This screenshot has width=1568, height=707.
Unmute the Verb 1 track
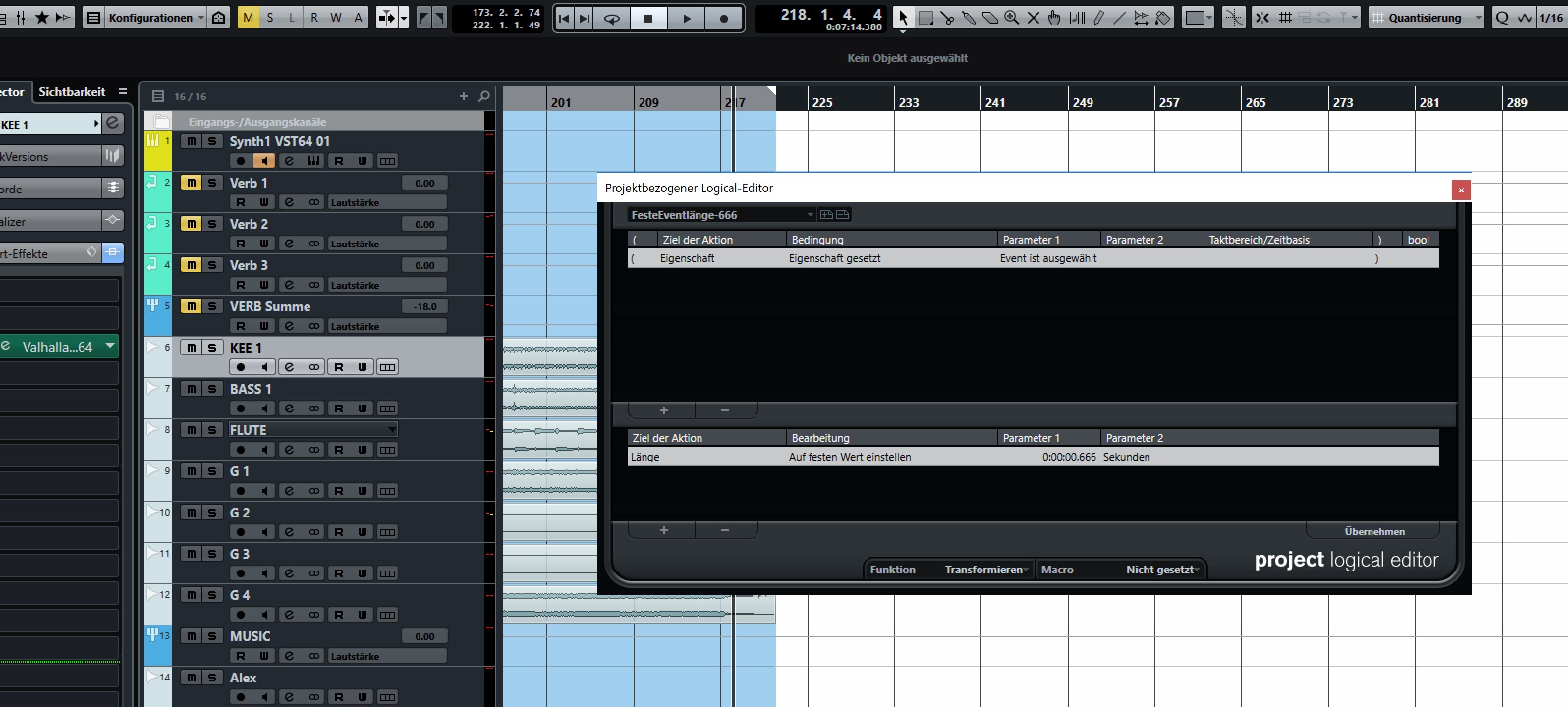tap(191, 183)
